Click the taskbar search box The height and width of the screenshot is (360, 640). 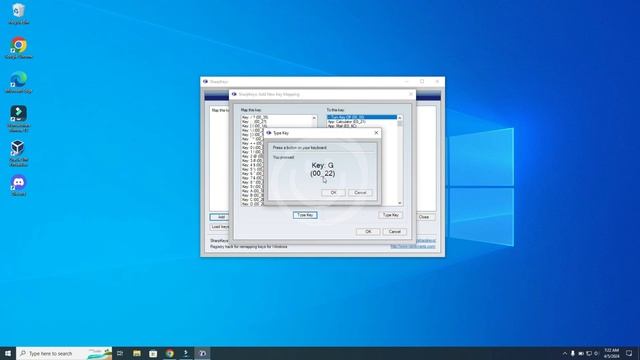point(64,353)
